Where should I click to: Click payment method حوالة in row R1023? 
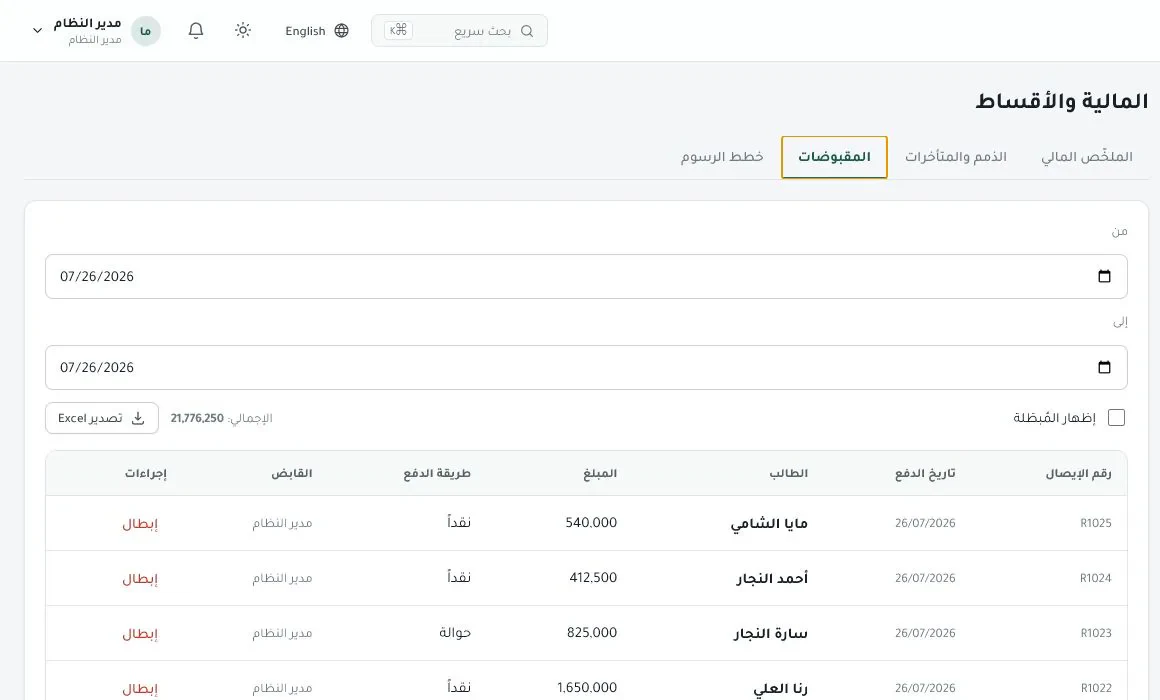(455, 633)
